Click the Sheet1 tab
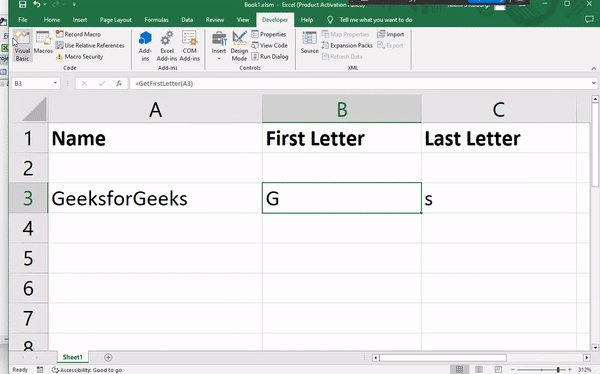This screenshot has height=374, width=600. 72,357
